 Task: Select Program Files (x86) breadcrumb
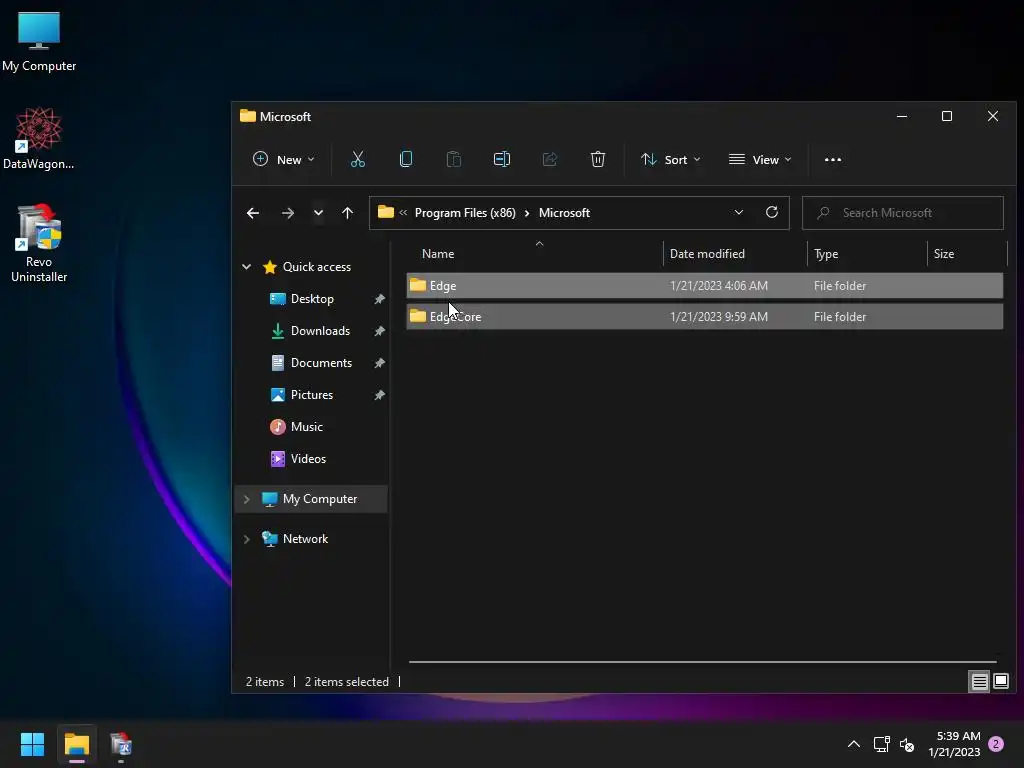(x=465, y=213)
